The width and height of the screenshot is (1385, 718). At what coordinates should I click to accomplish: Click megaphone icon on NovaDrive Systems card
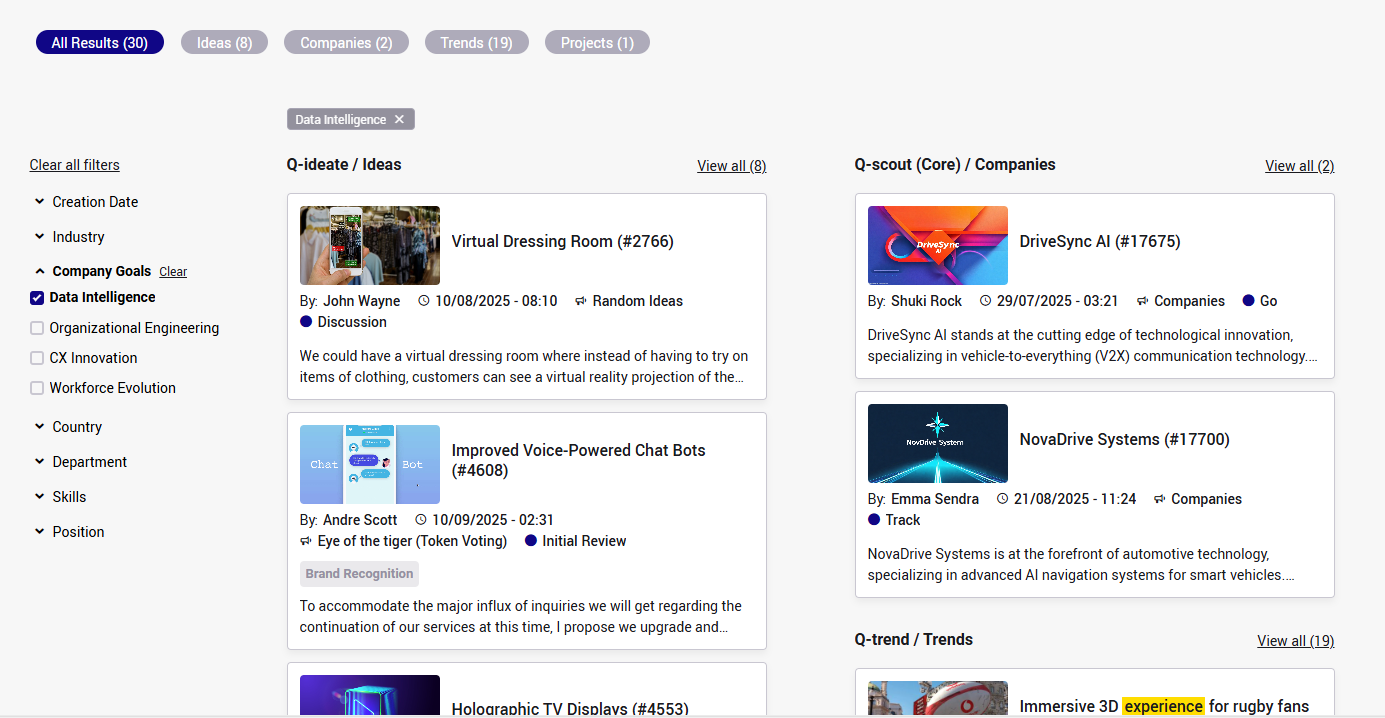point(1160,499)
